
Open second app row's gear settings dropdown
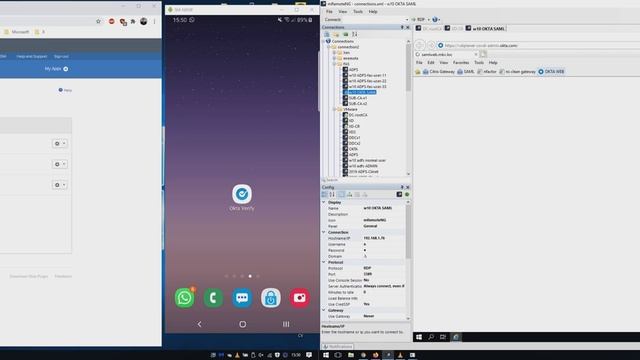click(60, 164)
